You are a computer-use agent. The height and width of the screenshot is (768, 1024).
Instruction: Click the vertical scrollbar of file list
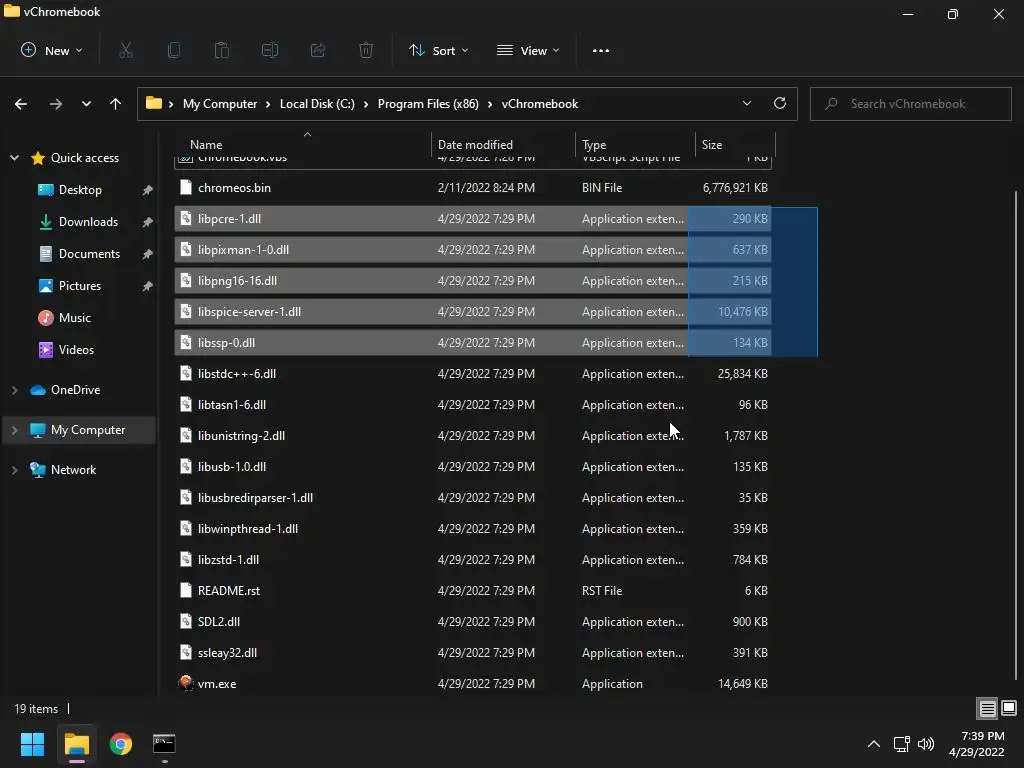click(x=1016, y=434)
